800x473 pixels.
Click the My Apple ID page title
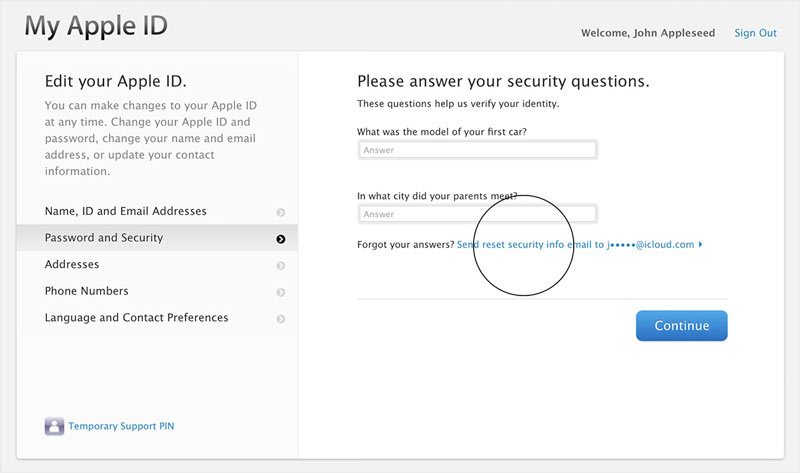(98, 27)
